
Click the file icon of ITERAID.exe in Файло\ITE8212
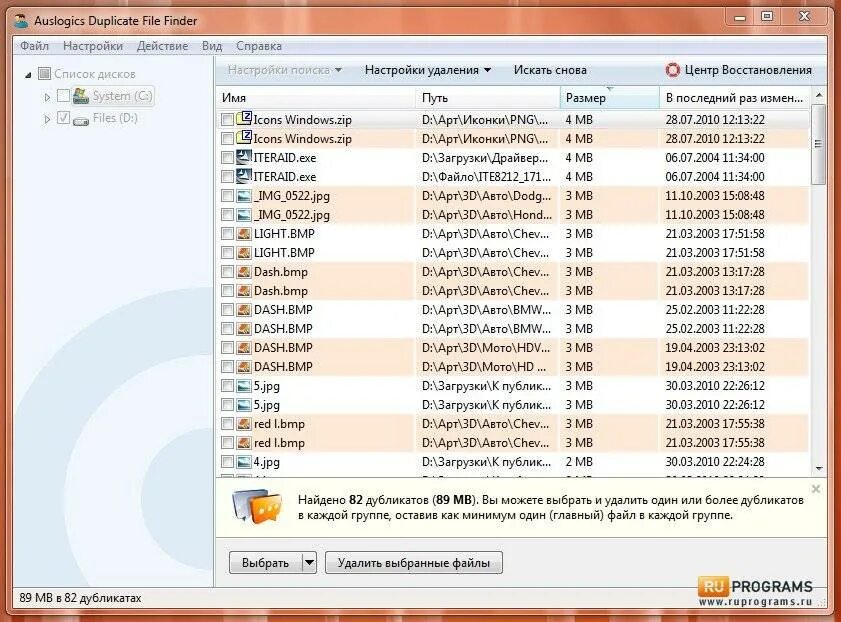pyautogui.click(x=244, y=176)
